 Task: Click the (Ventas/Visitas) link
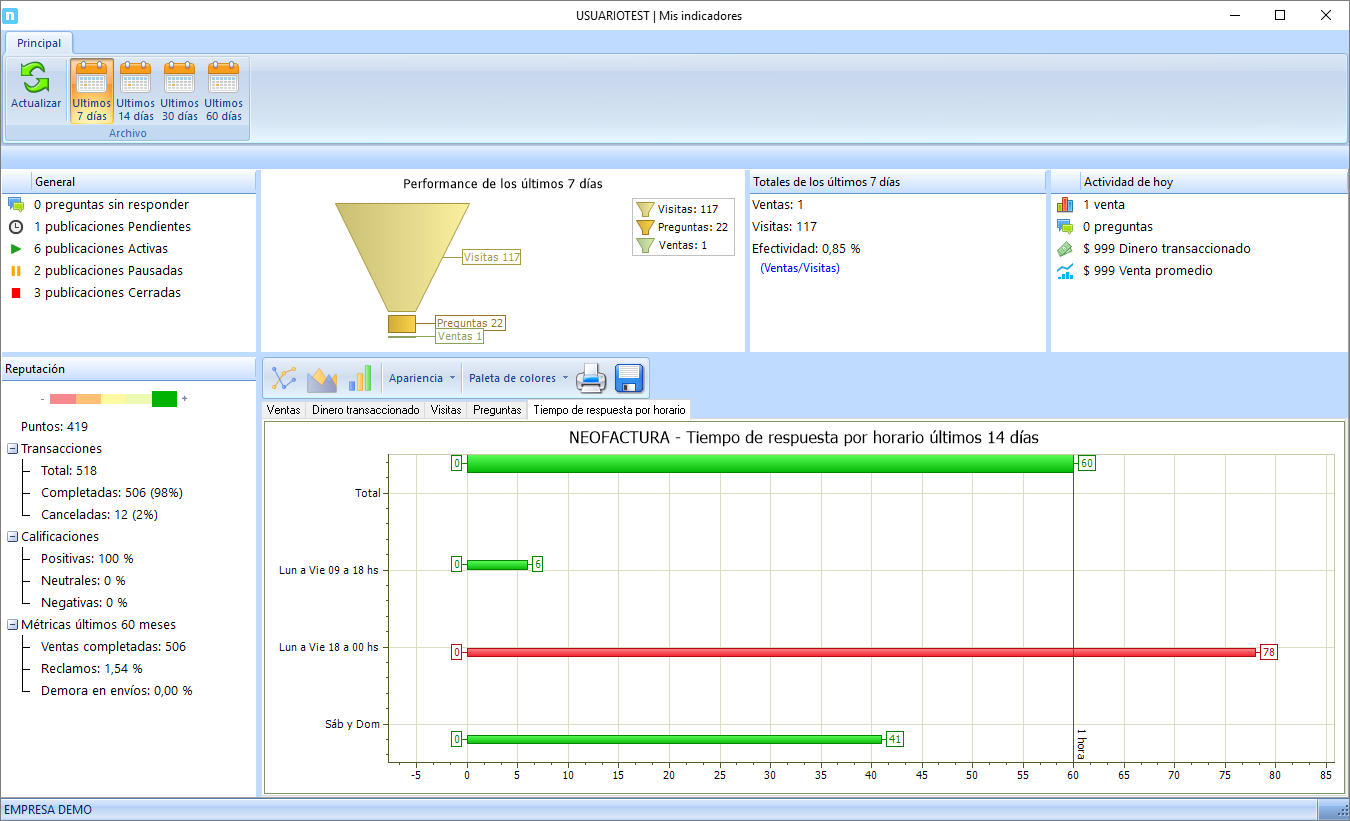[799, 268]
